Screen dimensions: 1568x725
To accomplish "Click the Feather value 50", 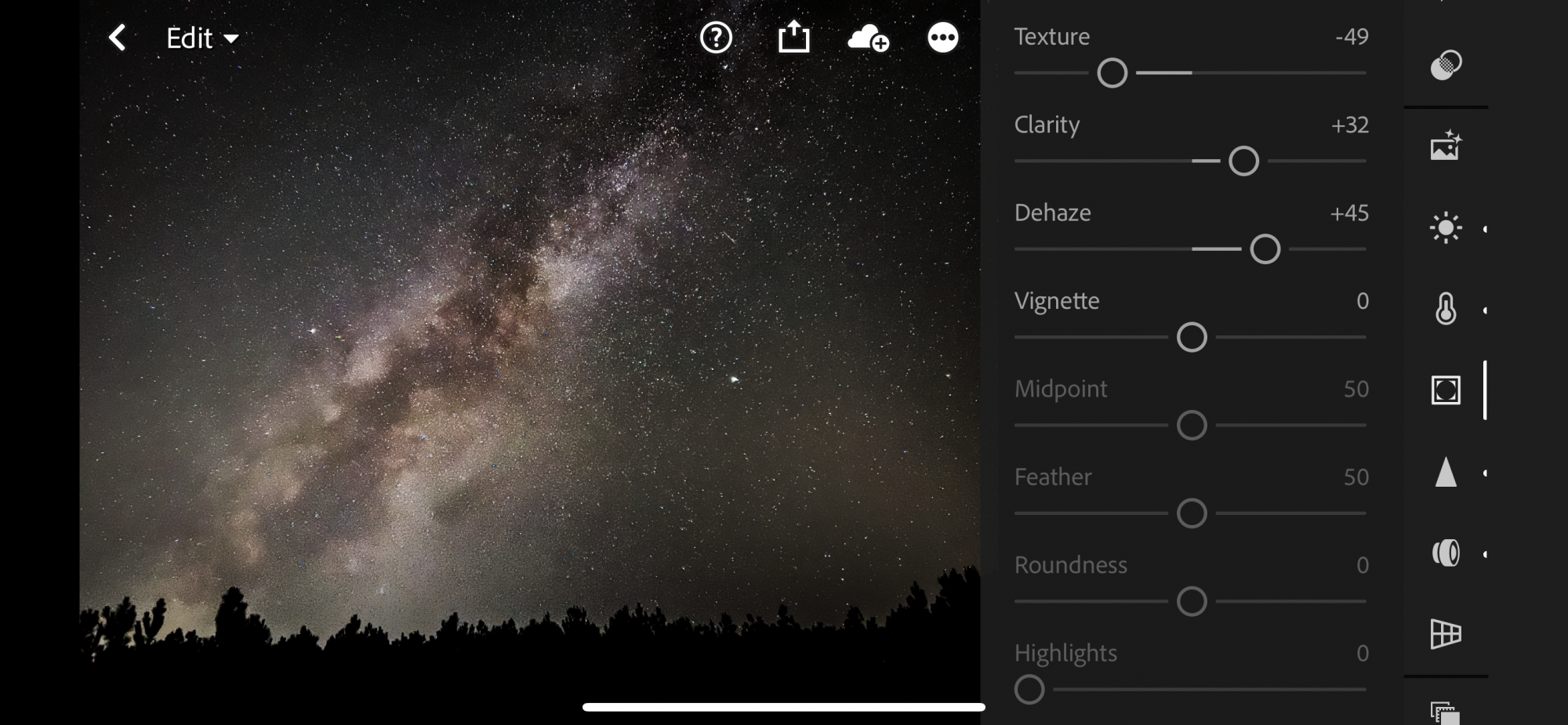I will click(1356, 477).
